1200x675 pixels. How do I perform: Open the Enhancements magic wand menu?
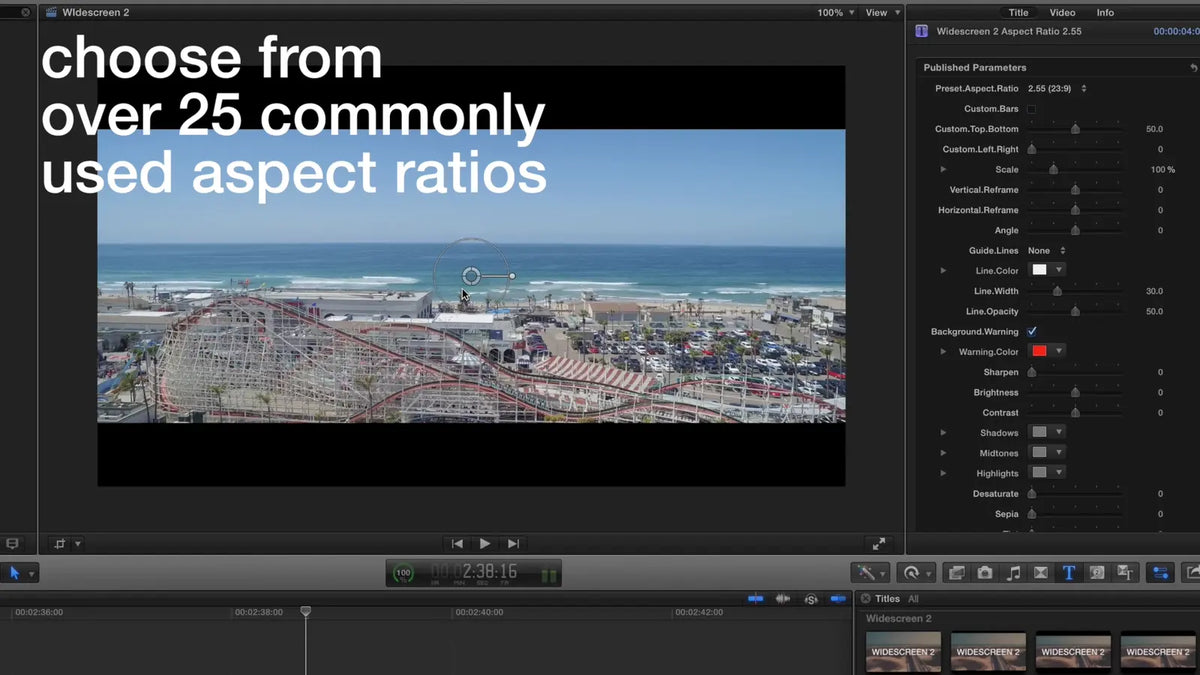868,573
